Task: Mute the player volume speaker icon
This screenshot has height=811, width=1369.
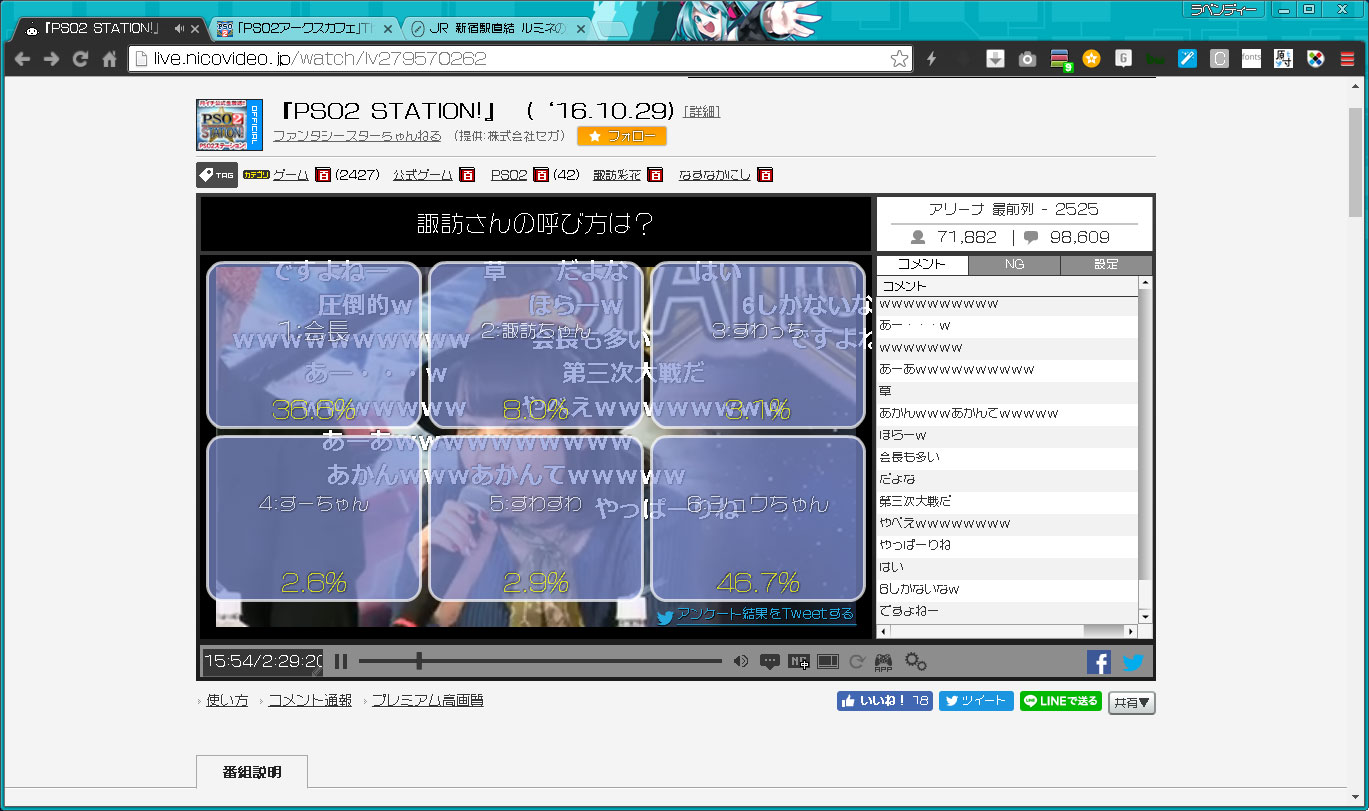Action: pos(741,661)
